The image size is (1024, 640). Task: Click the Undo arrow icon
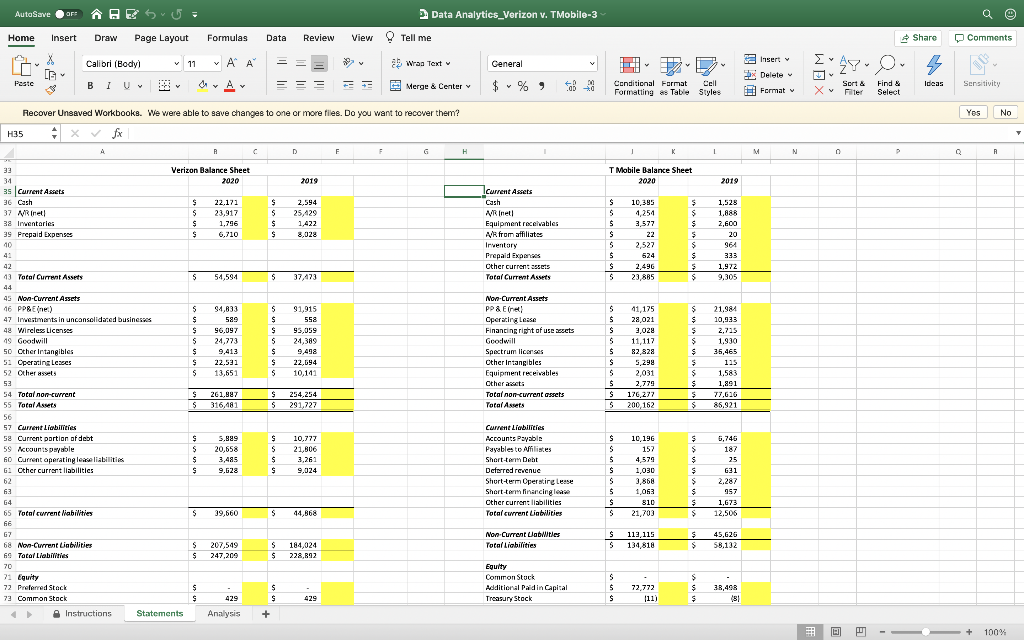152,14
